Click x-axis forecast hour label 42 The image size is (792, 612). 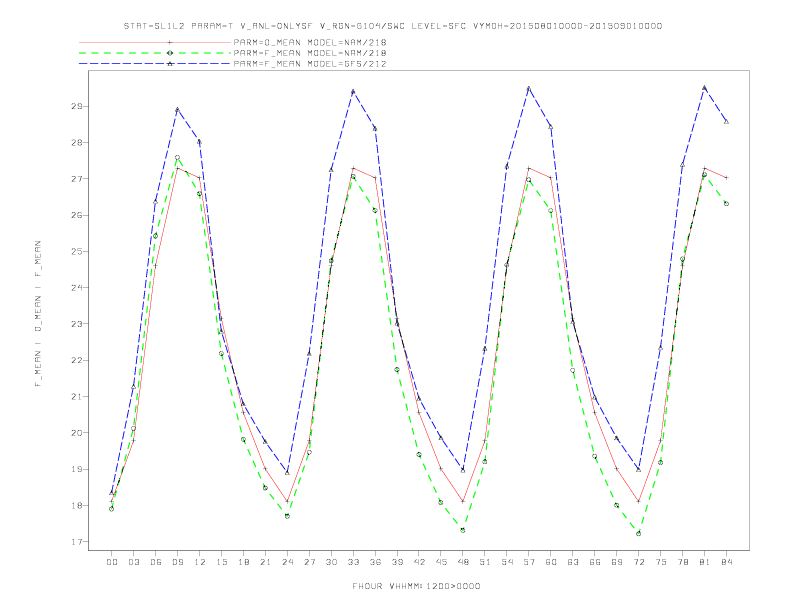pyautogui.click(x=419, y=562)
